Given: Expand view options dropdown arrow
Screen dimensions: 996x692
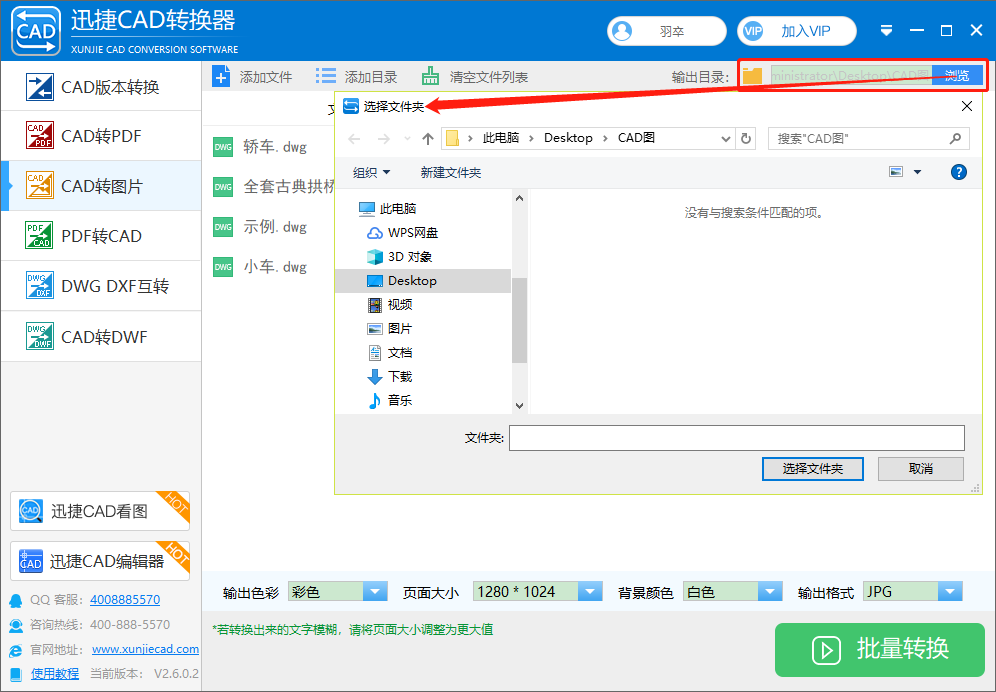Looking at the screenshot, I should pos(917,172).
